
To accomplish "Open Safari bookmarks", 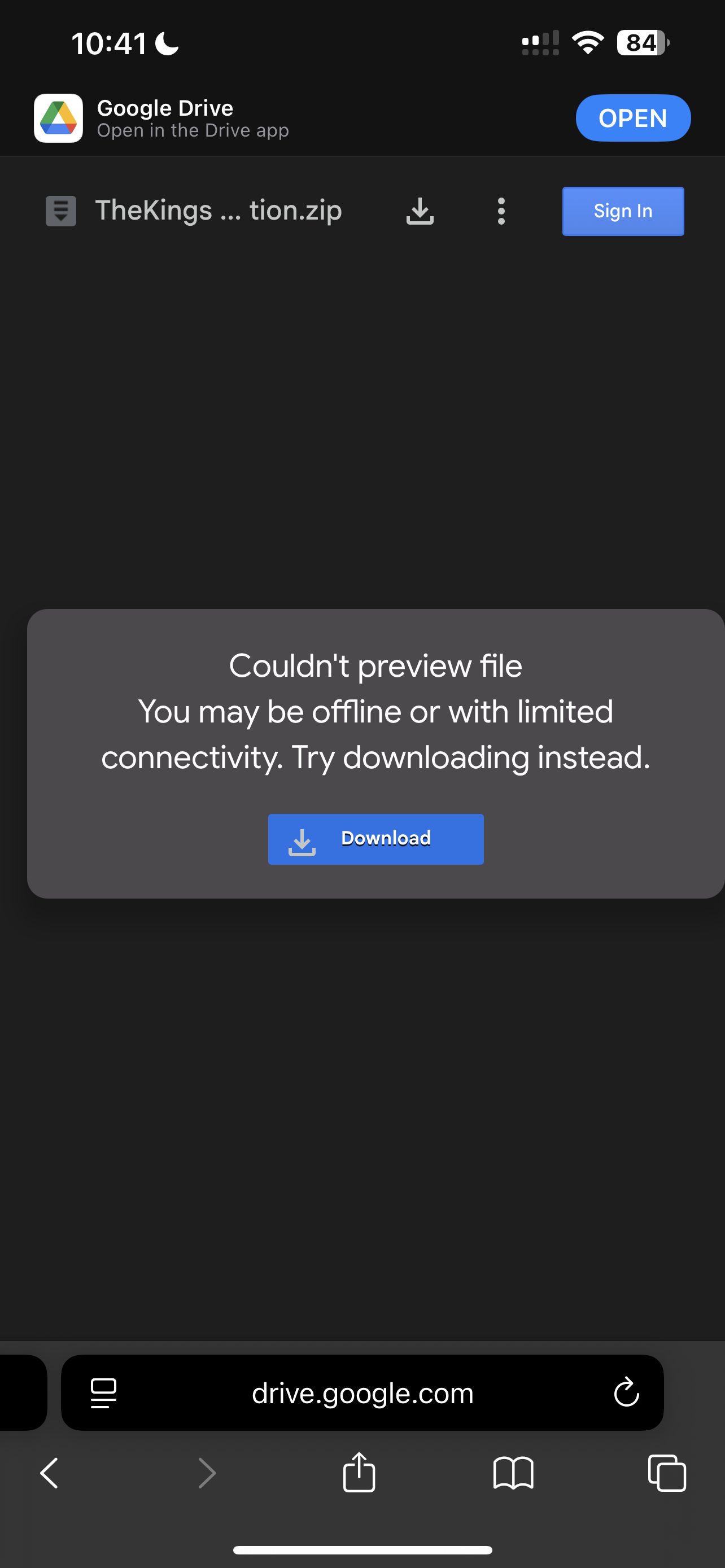I will [513, 1473].
